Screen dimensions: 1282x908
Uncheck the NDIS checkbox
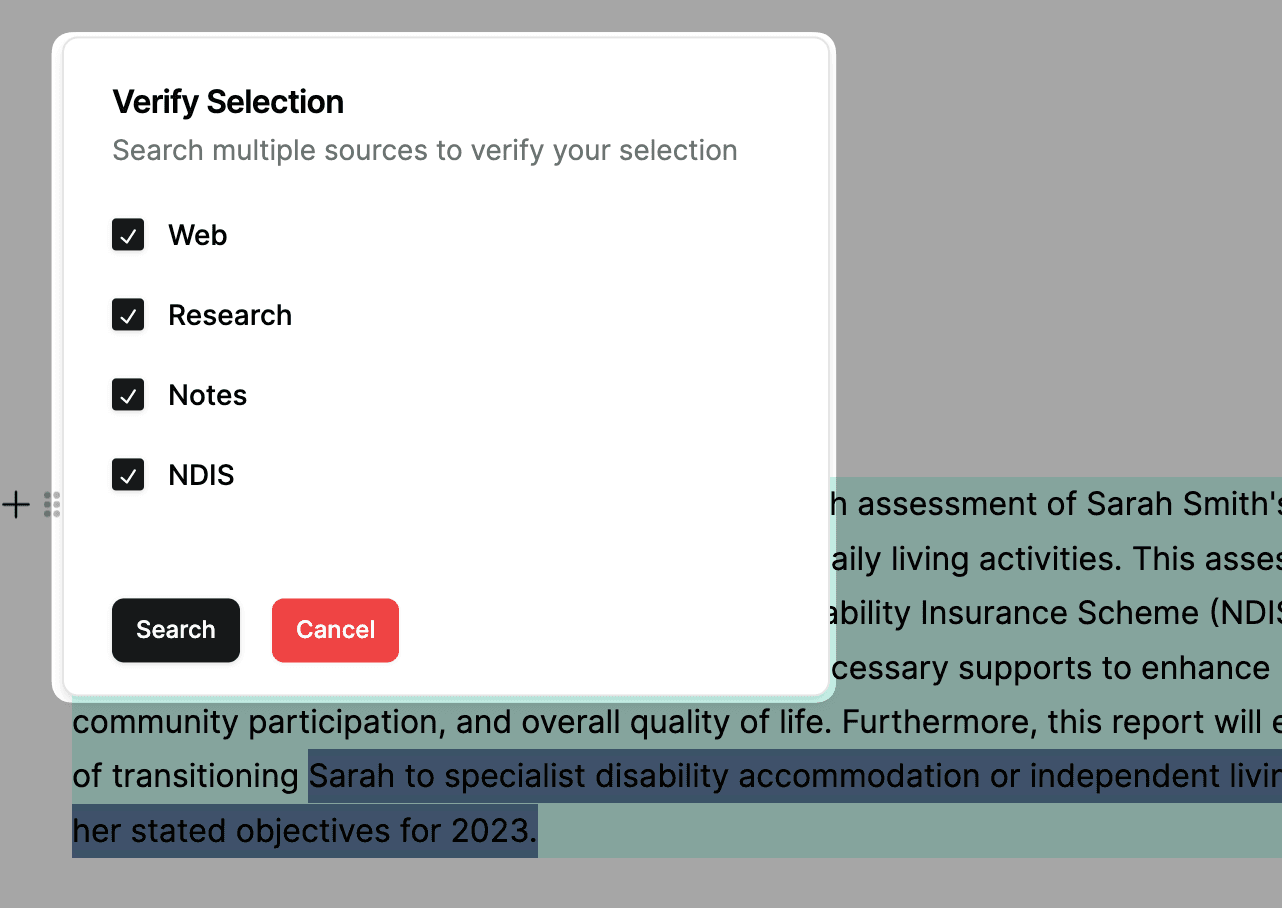click(x=128, y=475)
